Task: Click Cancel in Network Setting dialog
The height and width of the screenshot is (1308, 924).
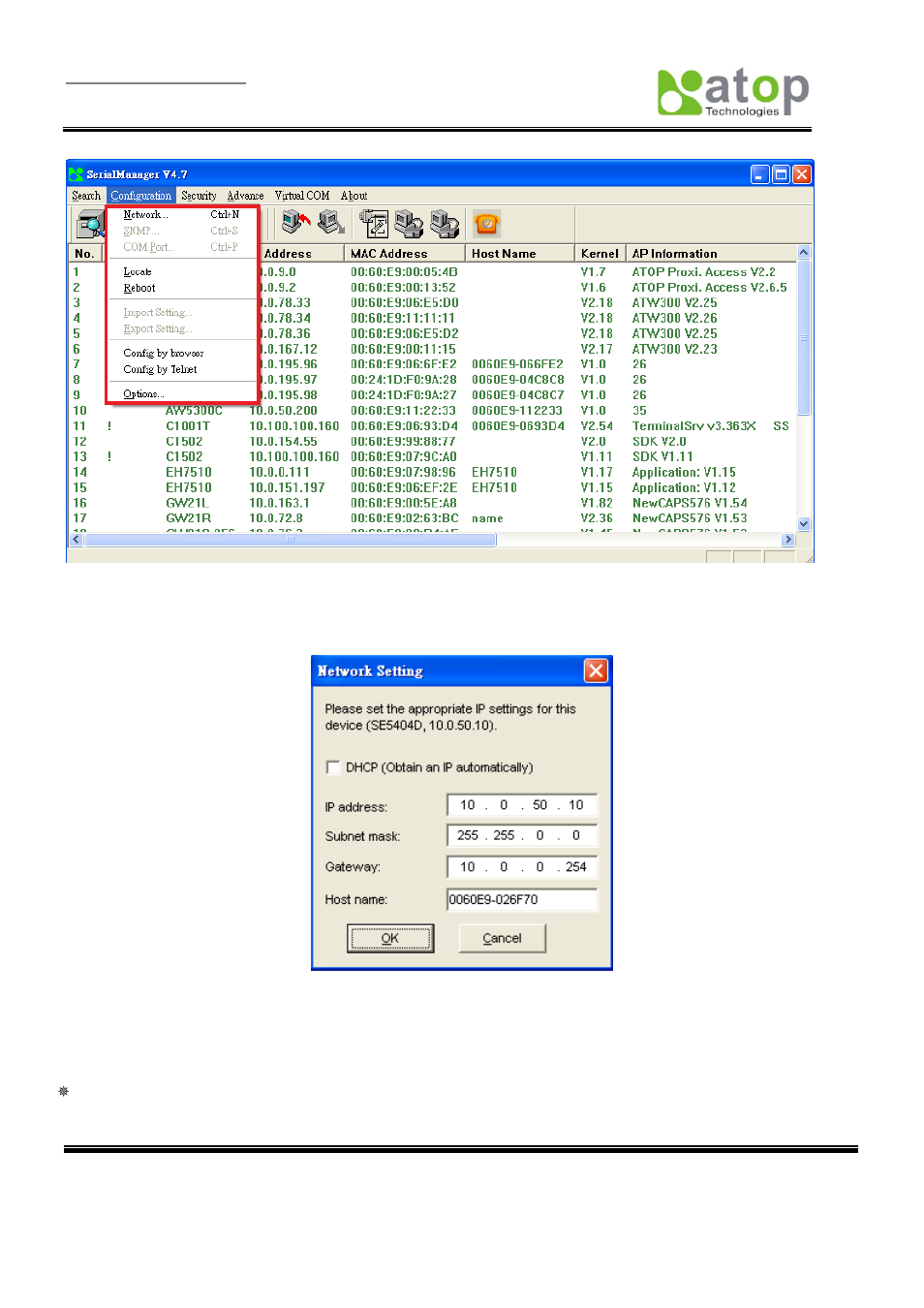Action: click(x=502, y=938)
